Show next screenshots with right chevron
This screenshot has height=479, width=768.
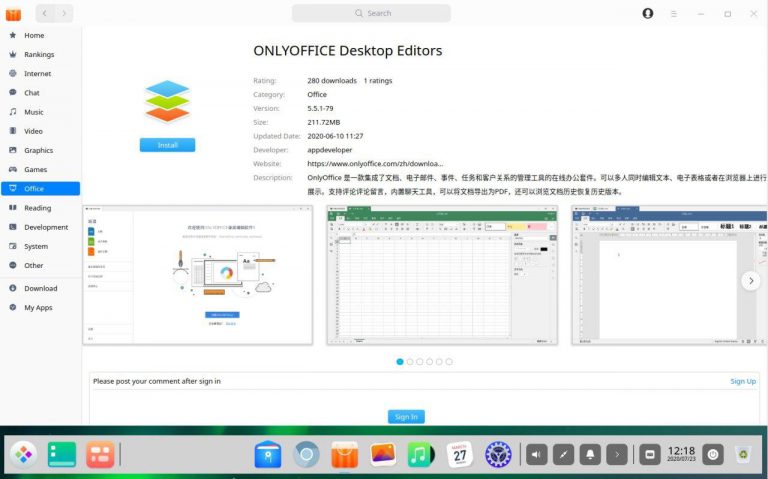751,281
